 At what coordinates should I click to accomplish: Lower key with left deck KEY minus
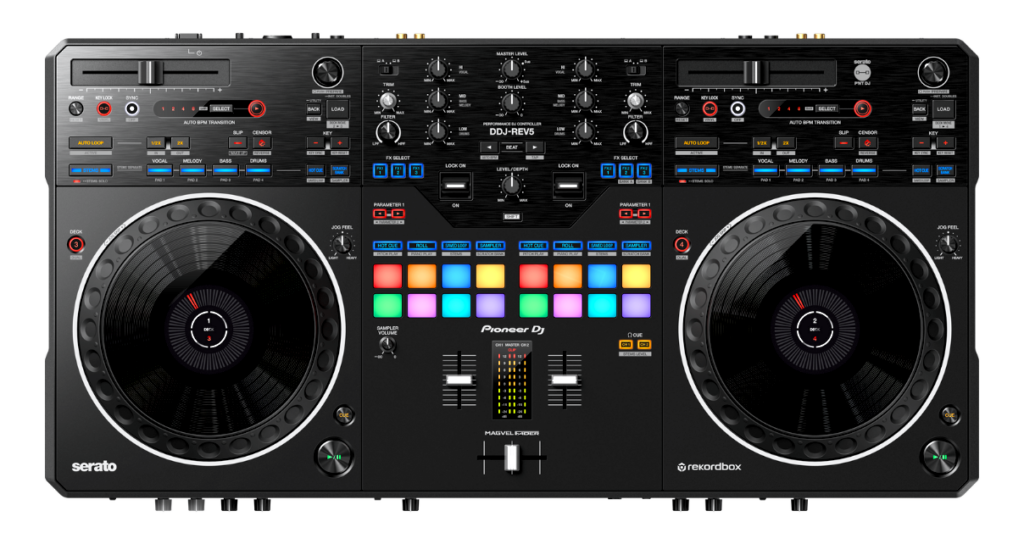tap(315, 143)
